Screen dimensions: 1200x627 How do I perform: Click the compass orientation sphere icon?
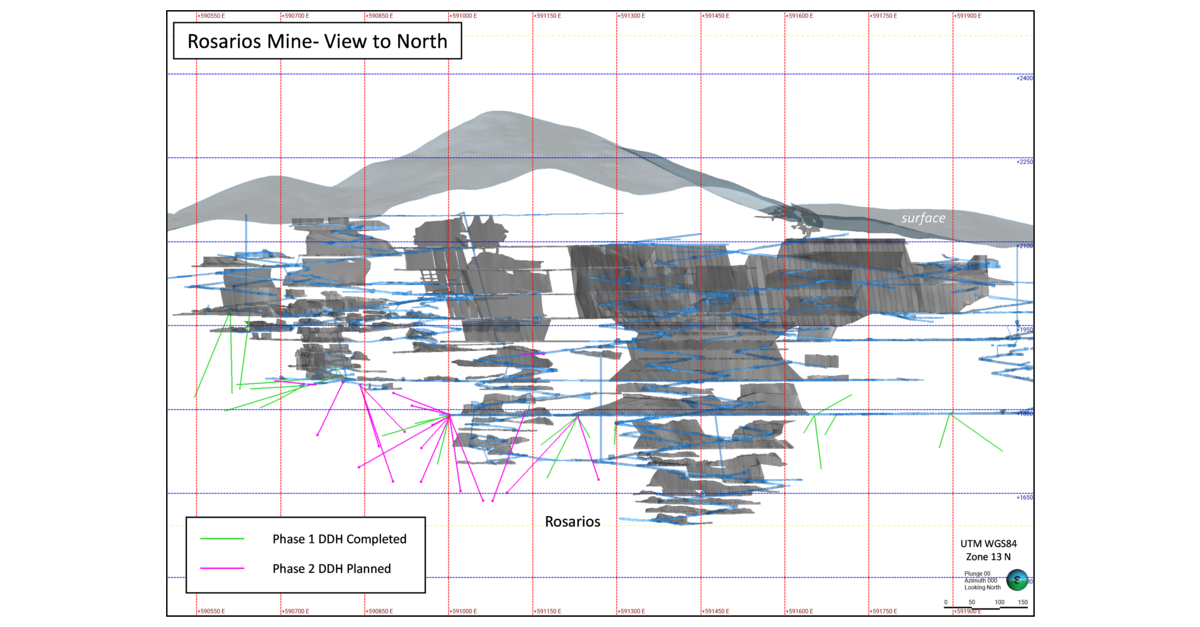[1017, 579]
